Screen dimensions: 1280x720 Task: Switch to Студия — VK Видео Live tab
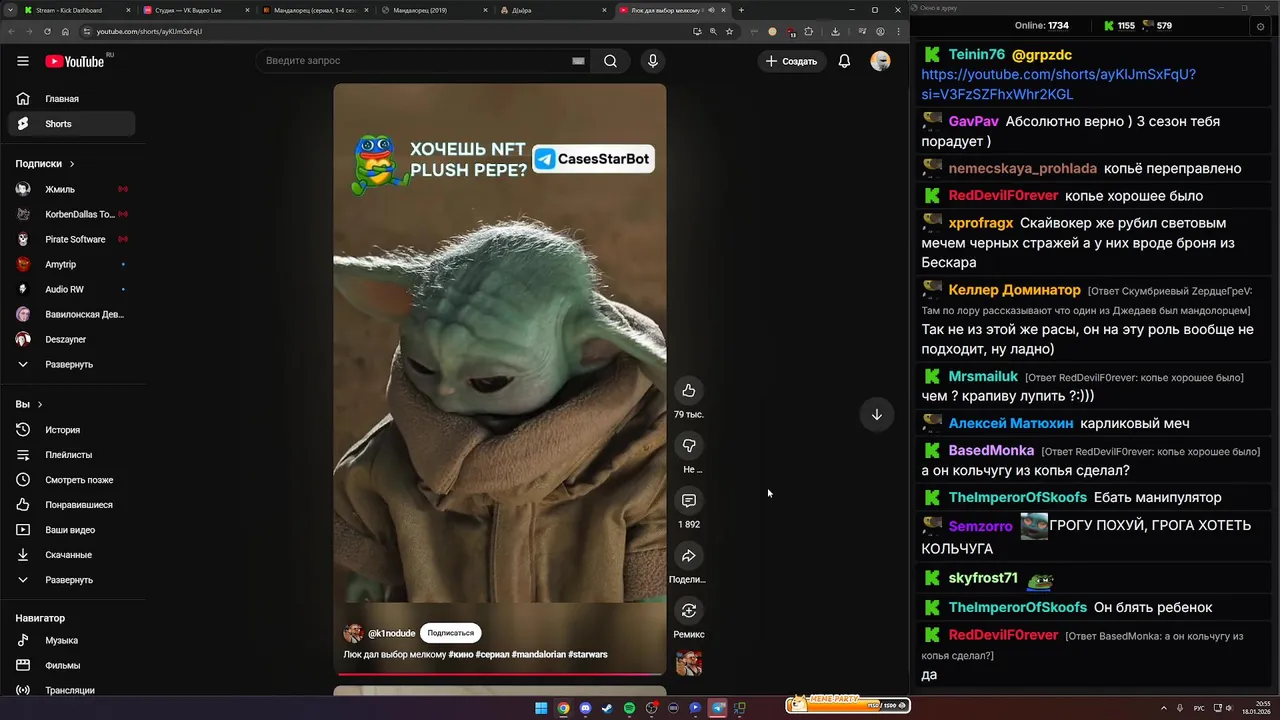pyautogui.click(x=194, y=10)
